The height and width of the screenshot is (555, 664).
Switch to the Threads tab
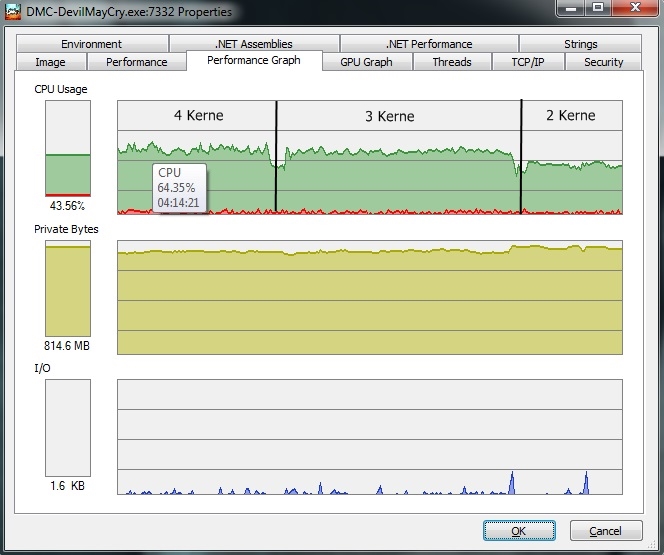click(452, 62)
